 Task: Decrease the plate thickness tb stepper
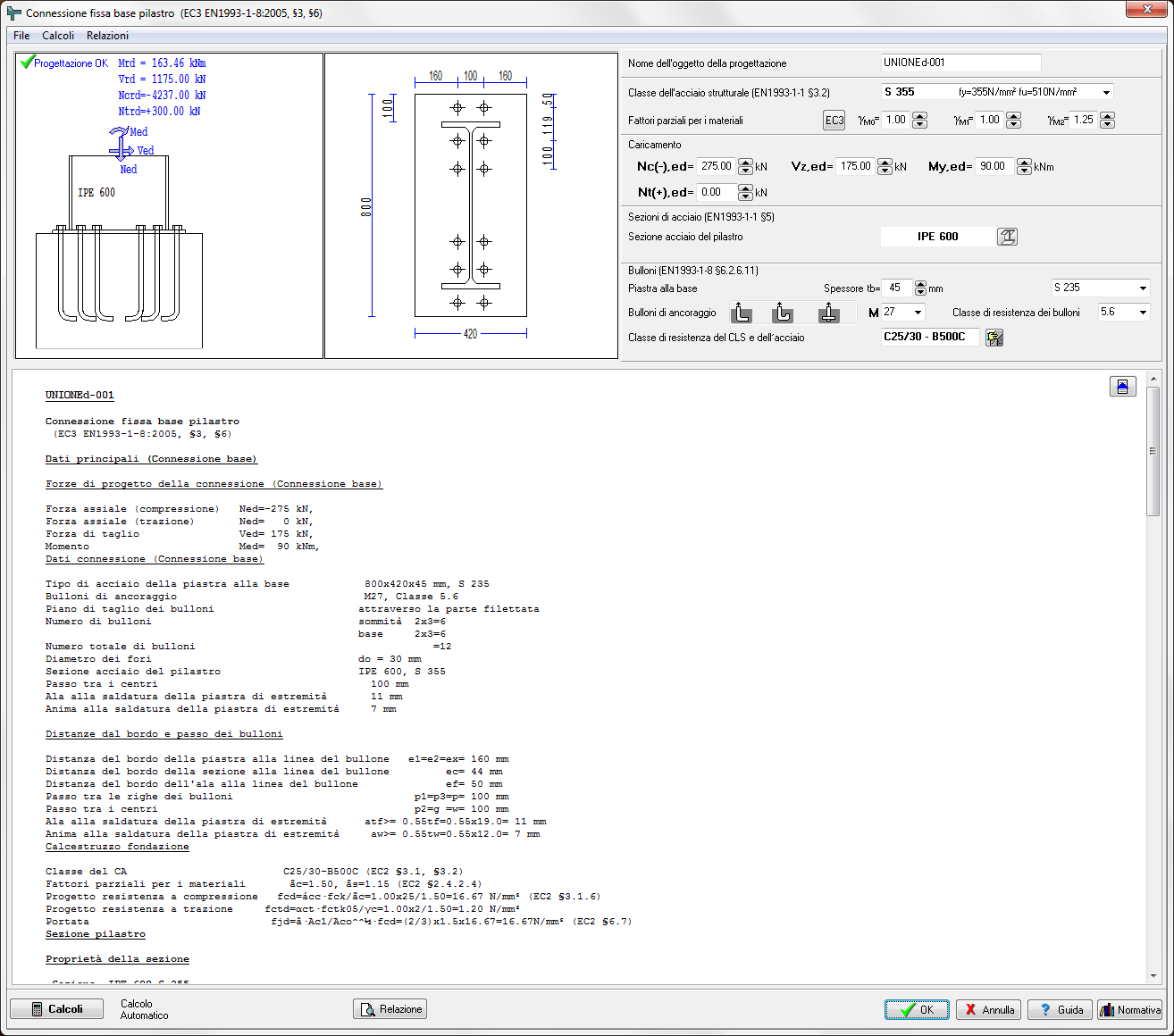point(921,292)
